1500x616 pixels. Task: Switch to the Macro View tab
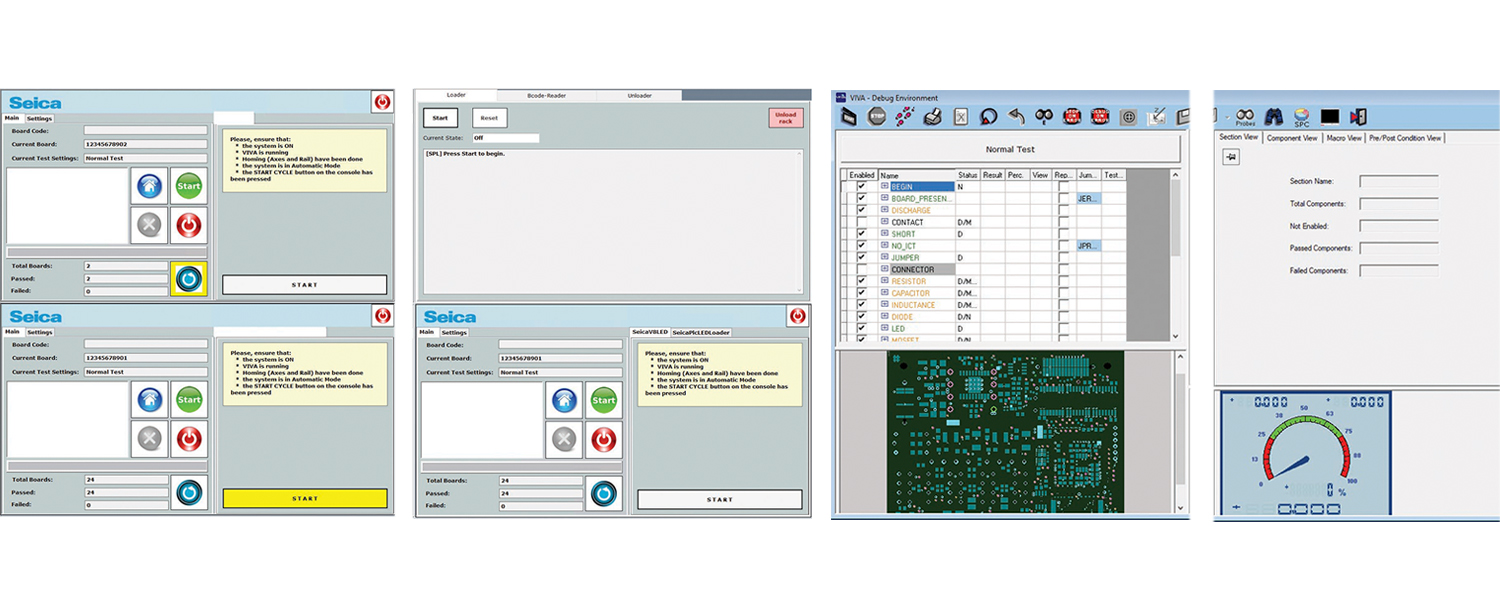[1343, 138]
